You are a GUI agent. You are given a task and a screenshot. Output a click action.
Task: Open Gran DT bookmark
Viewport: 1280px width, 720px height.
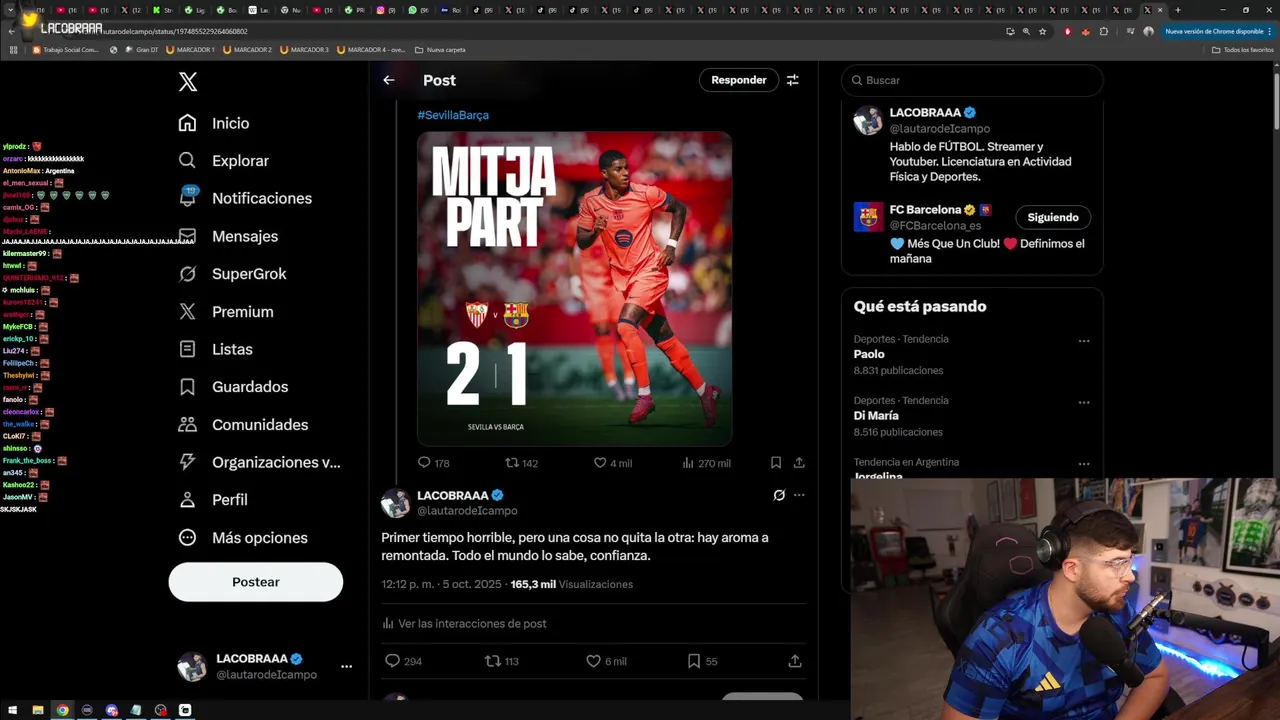(143, 50)
